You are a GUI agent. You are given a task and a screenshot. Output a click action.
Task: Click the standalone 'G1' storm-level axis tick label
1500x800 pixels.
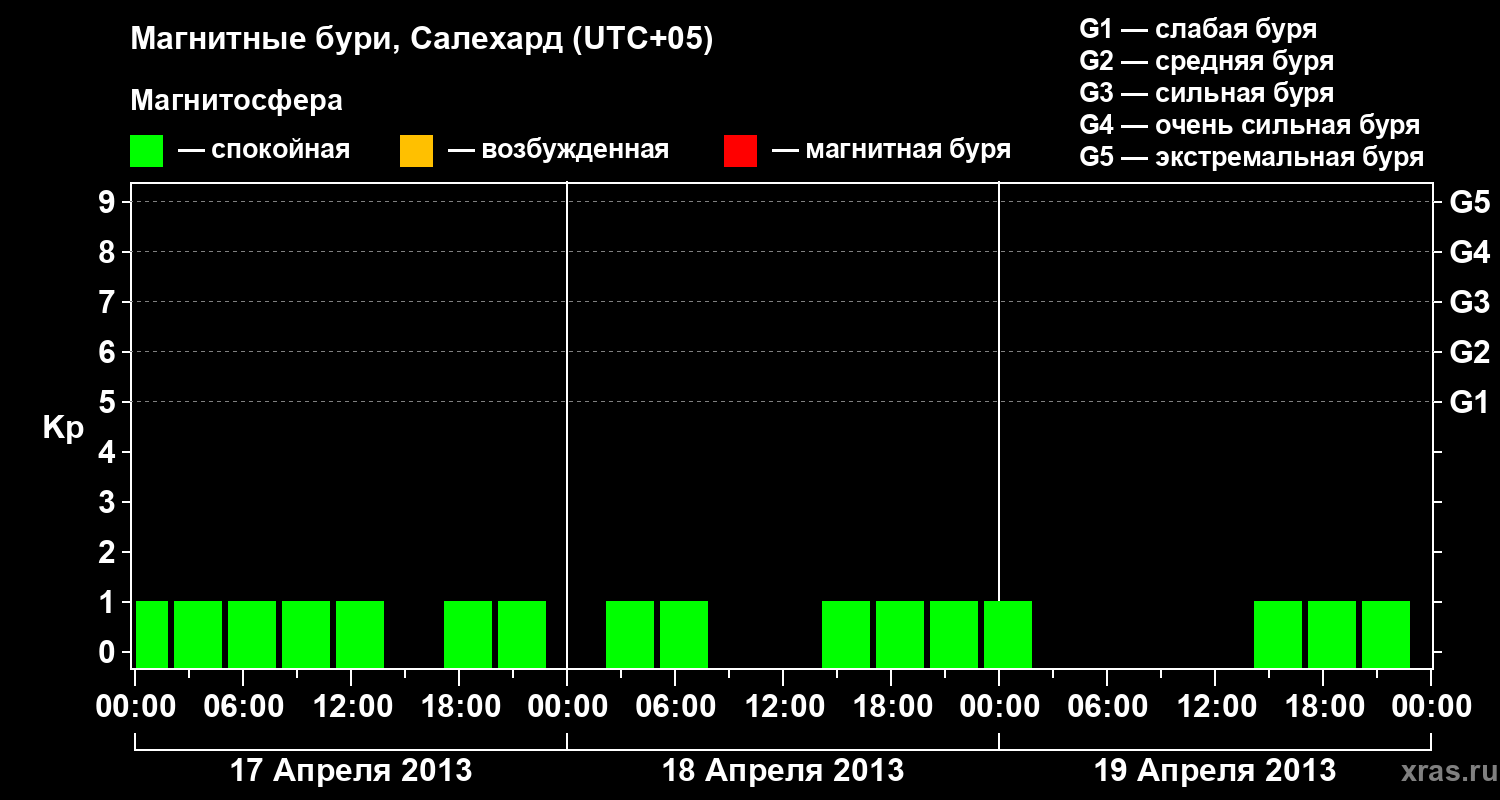[1470, 402]
